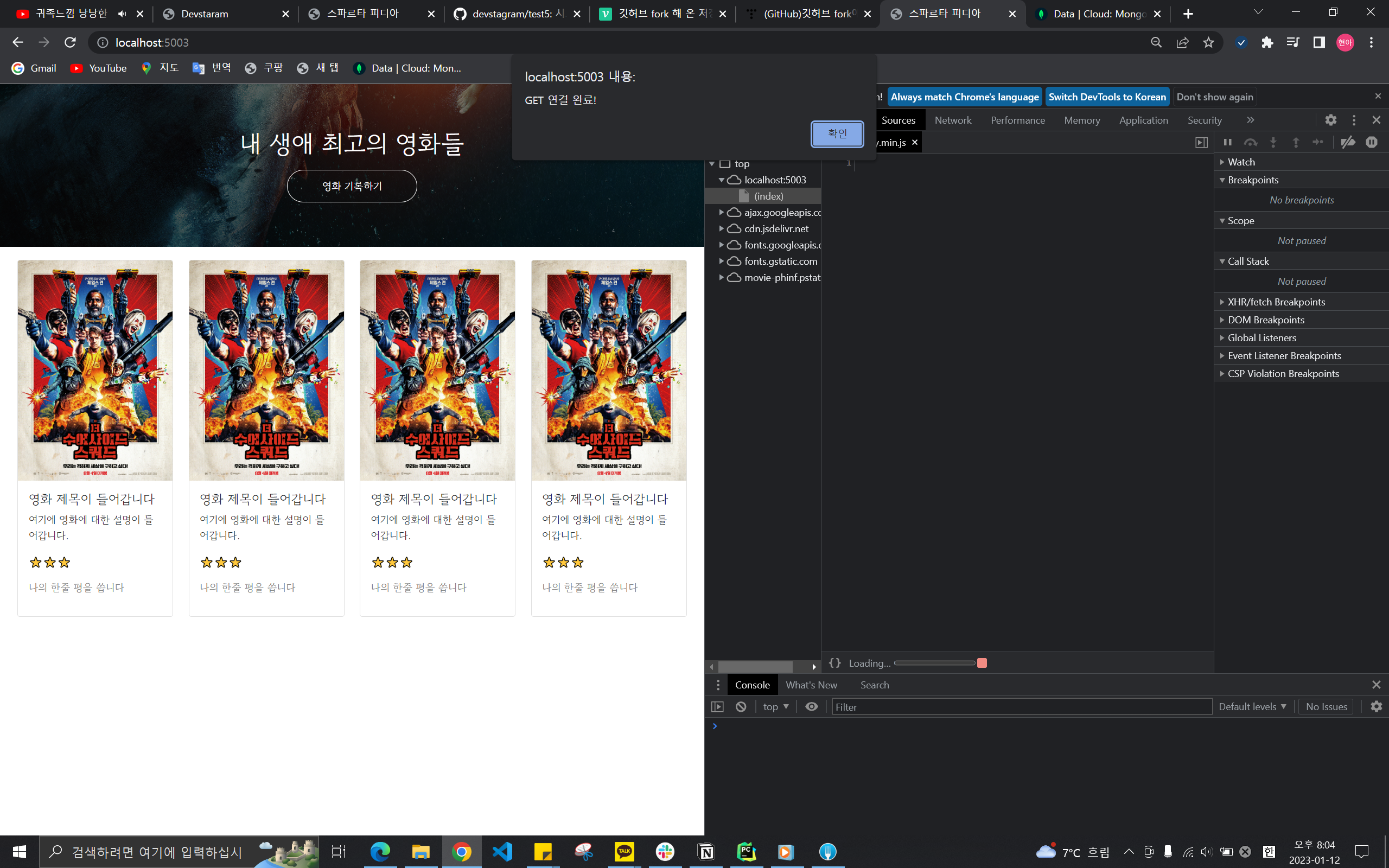
Task: Open the Sources tab in DevTools
Action: pos(899,120)
